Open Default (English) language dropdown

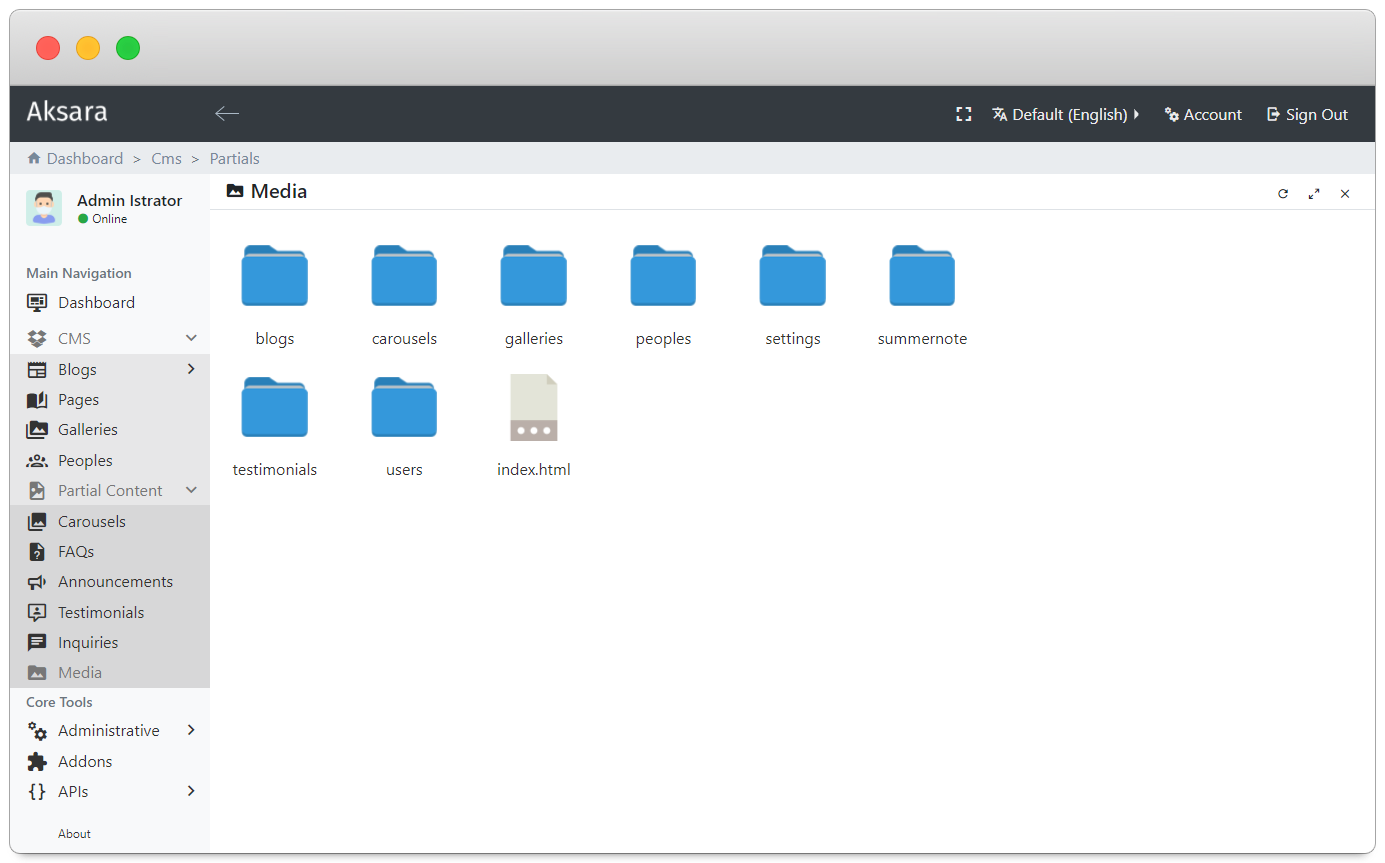[1065, 114]
